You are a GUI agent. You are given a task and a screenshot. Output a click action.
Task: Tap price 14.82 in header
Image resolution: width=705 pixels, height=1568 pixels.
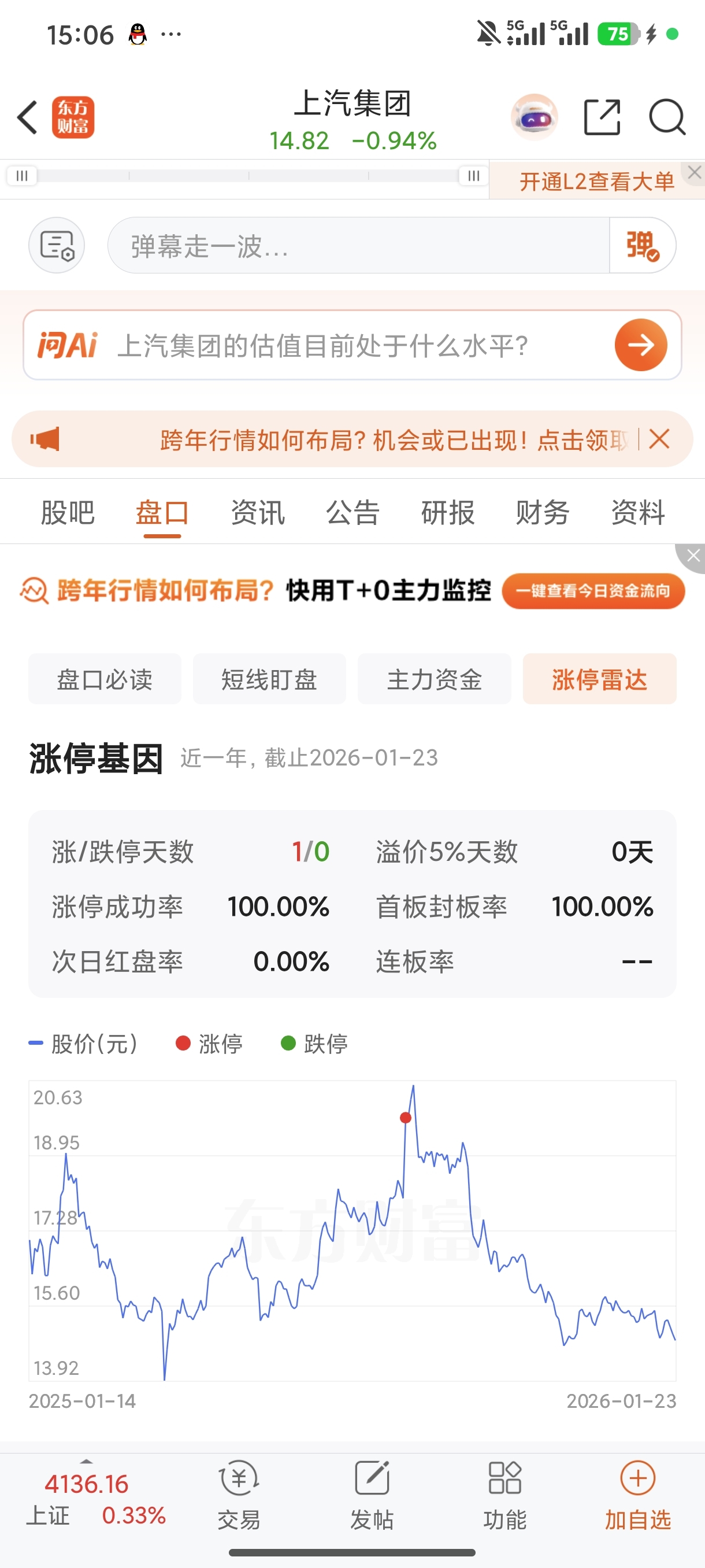299,140
